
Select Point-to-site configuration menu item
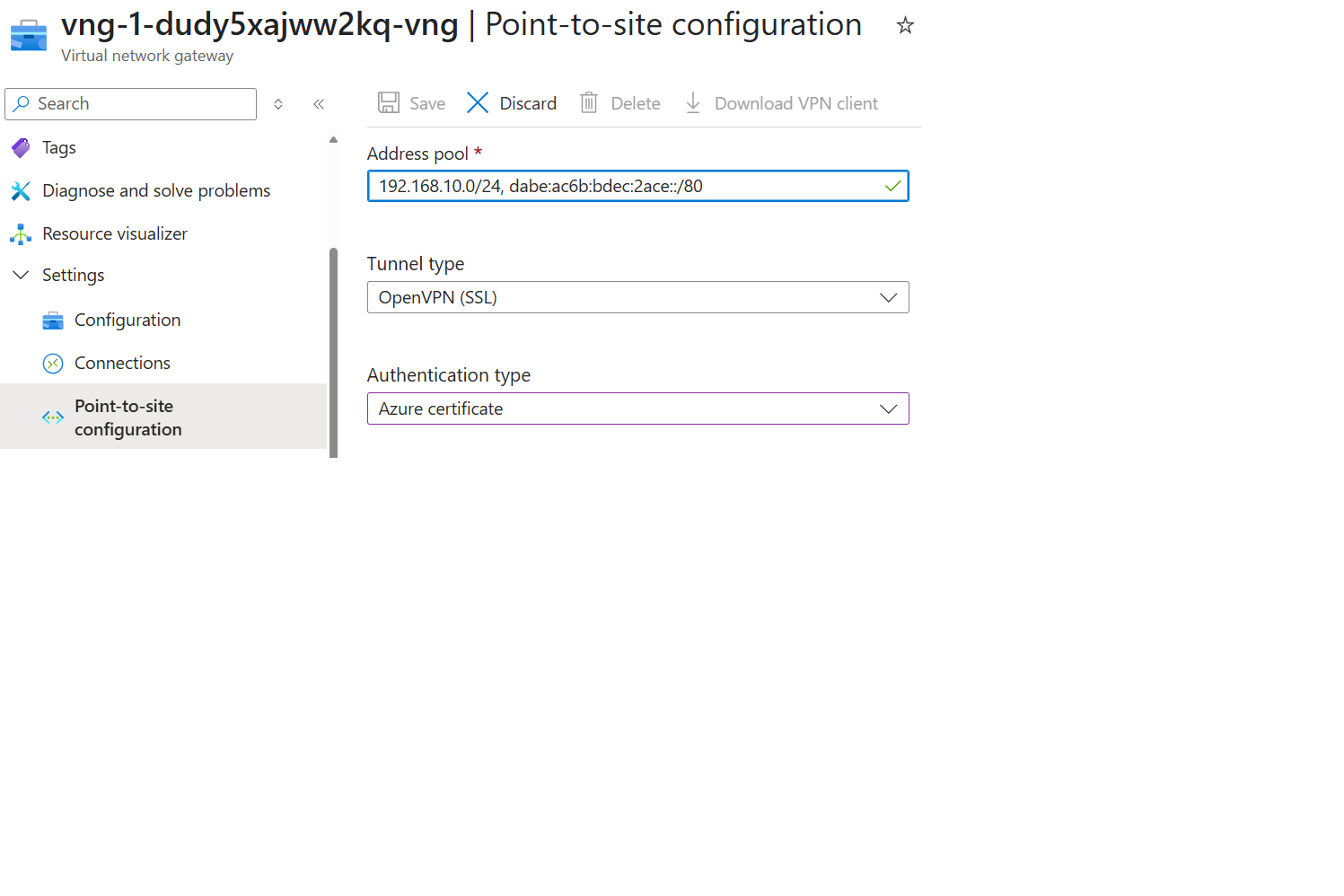click(127, 417)
